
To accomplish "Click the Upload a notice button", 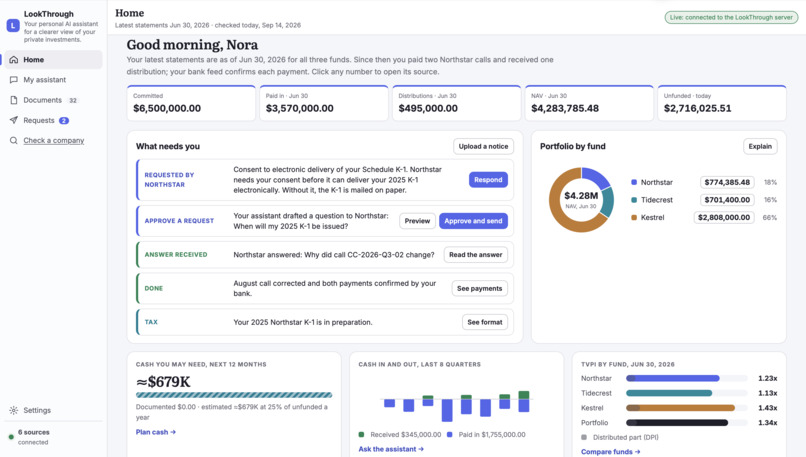I will coord(483,147).
